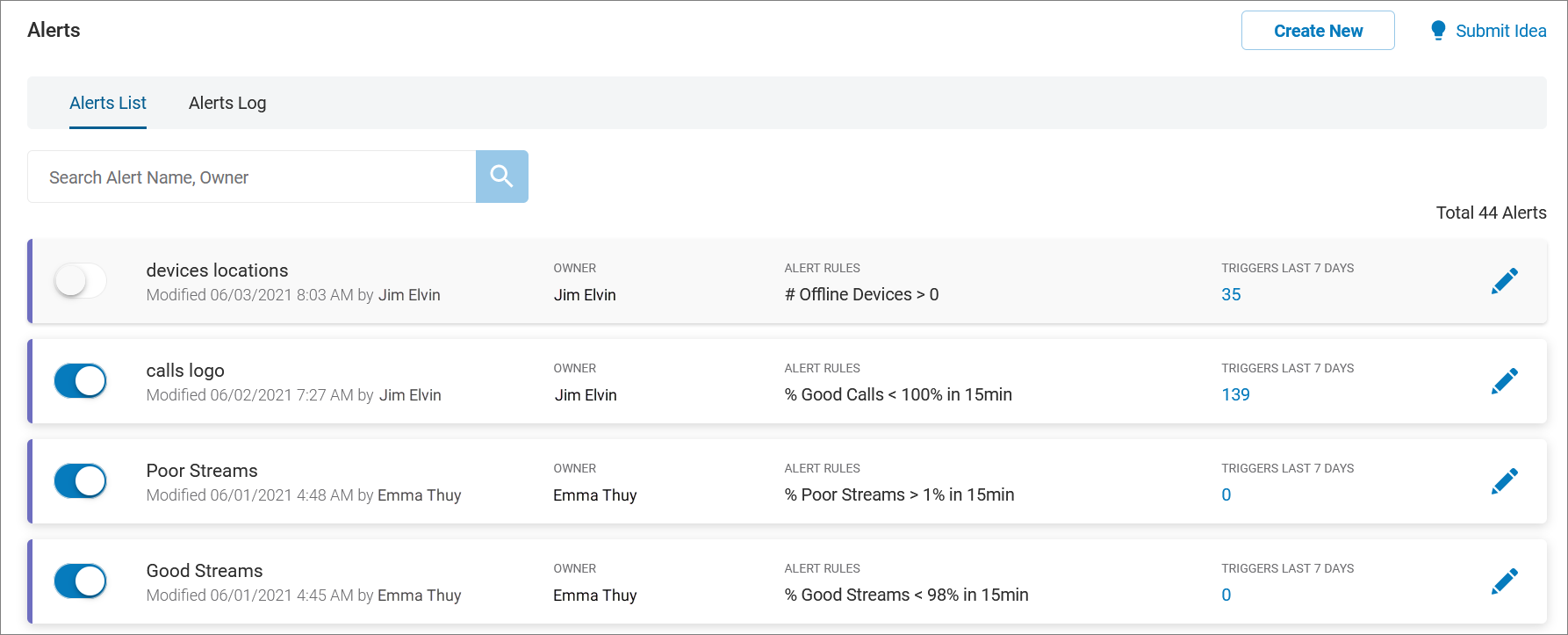Image resolution: width=1568 pixels, height=635 pixels.
Task: Turn off the Poor Streams alert switch
Action: point(80,481)
